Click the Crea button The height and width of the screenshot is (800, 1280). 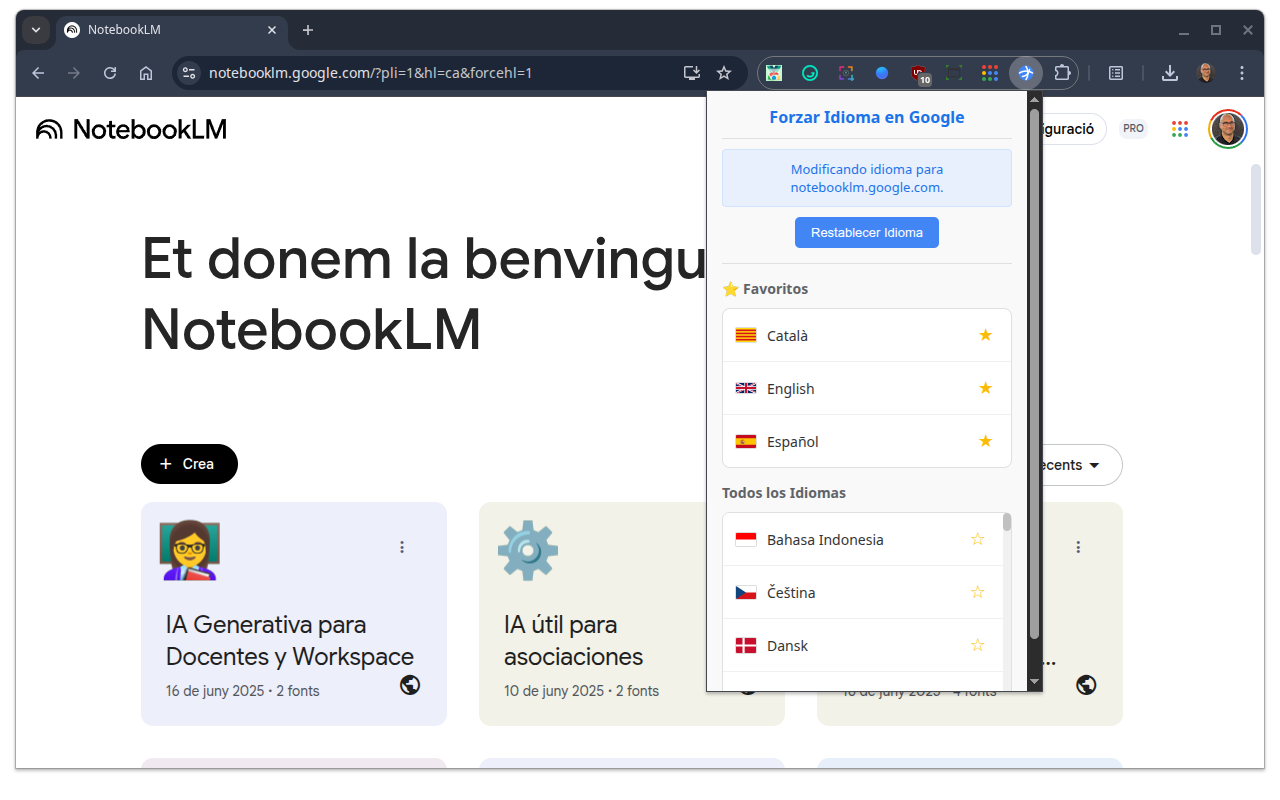[189, 463]
